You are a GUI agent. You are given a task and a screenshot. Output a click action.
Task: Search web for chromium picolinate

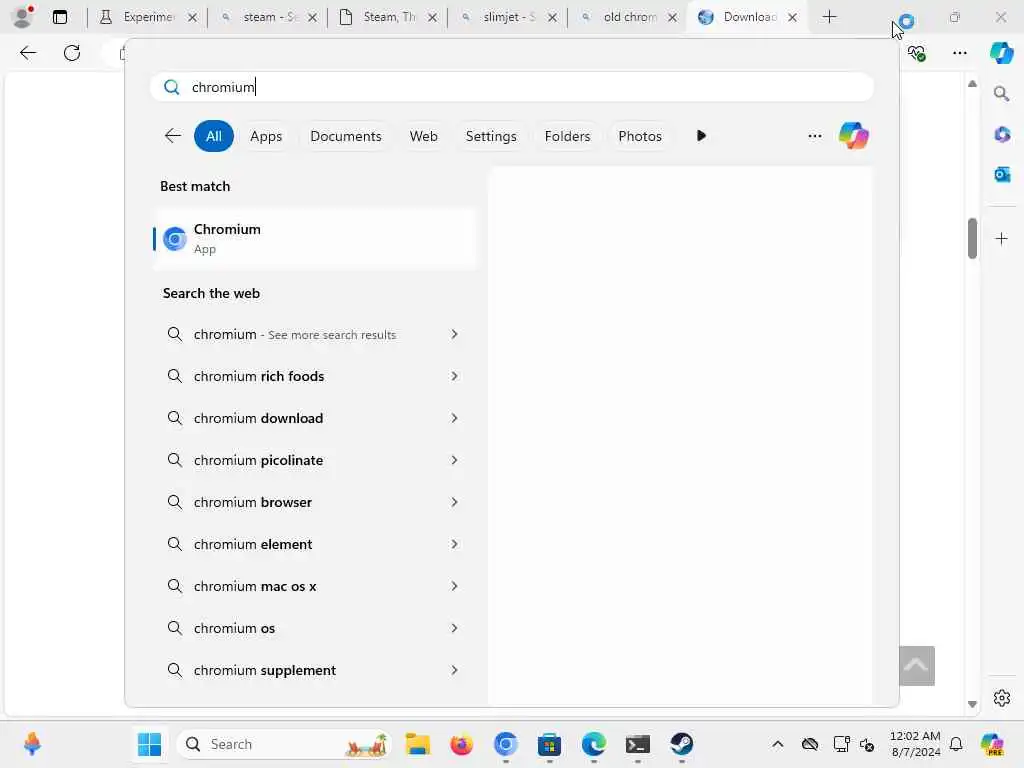coord(315,460)
